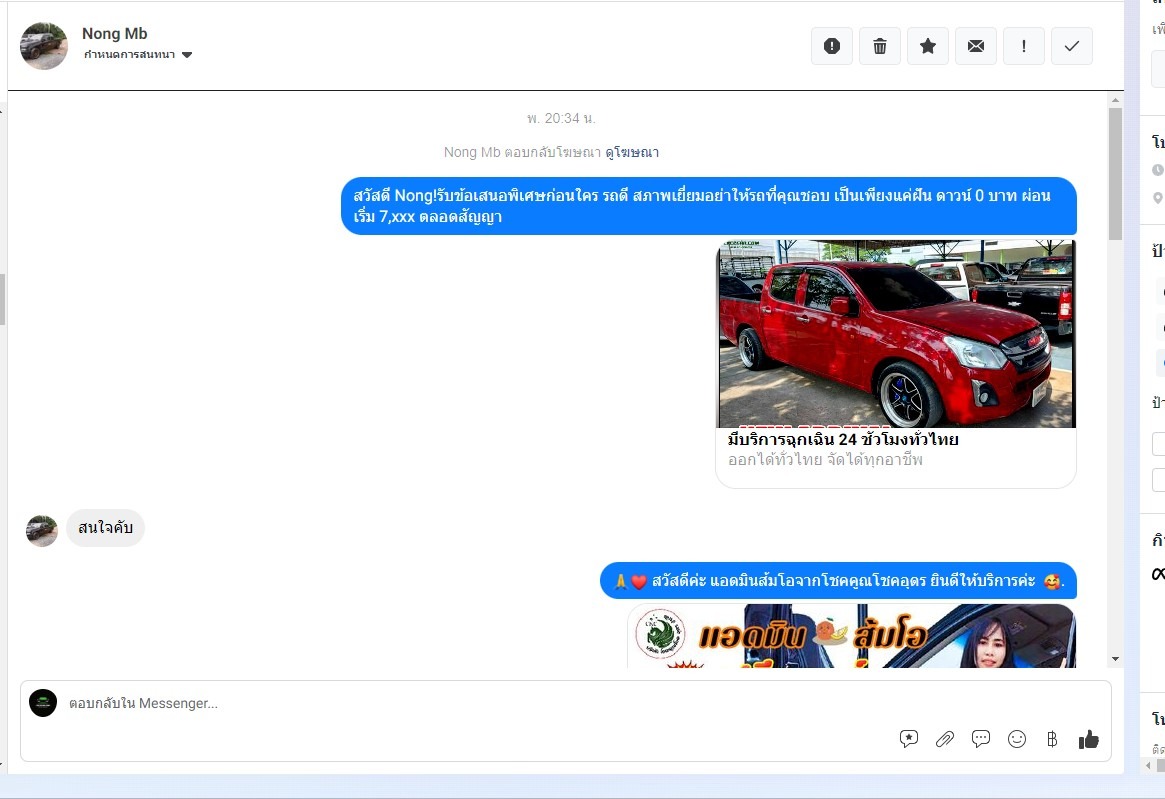Click the แอดมินส้มโอ banner image
Screen dimensions: 1165x799
852,636
